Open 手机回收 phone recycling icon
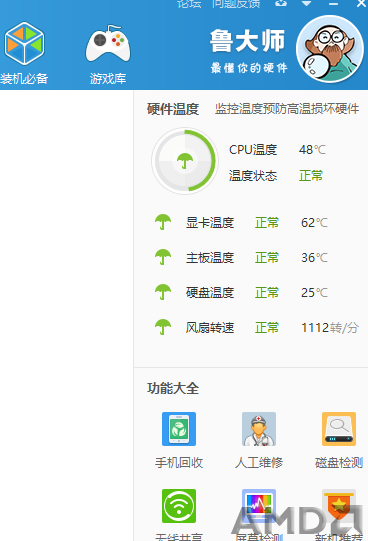This screenshot has height=541, width=368. [x=179, y=429]
